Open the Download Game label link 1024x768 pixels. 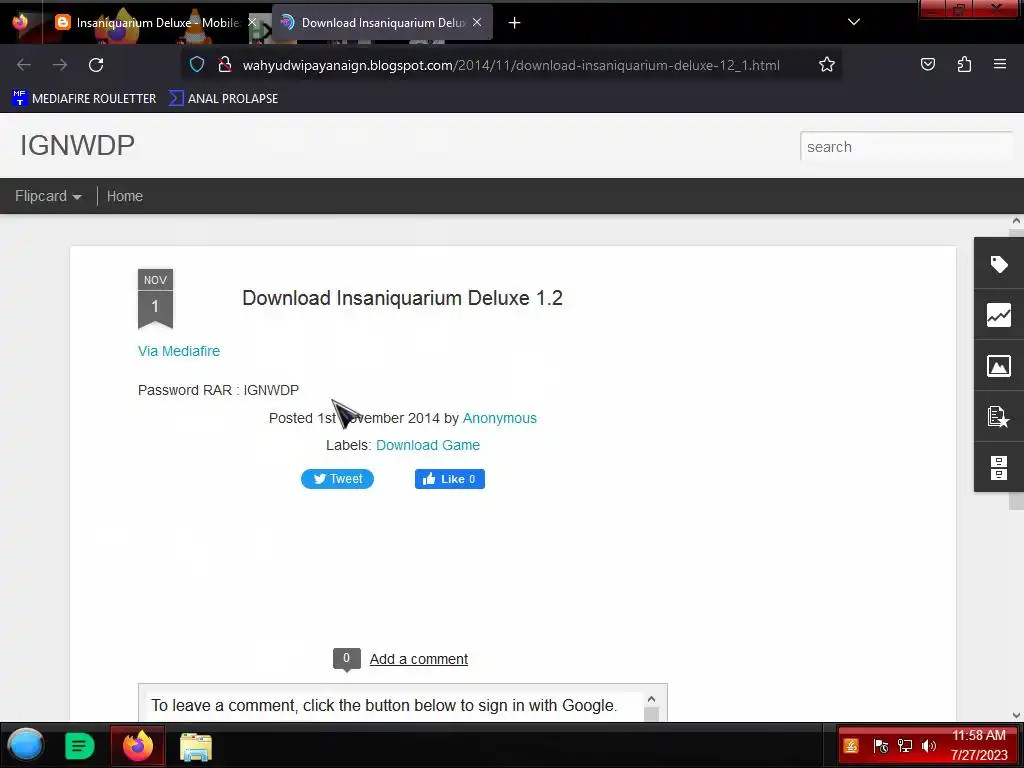coord(428,445)
